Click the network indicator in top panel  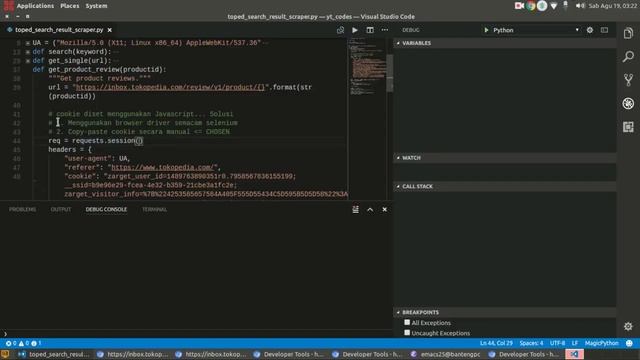click(553, 6)
